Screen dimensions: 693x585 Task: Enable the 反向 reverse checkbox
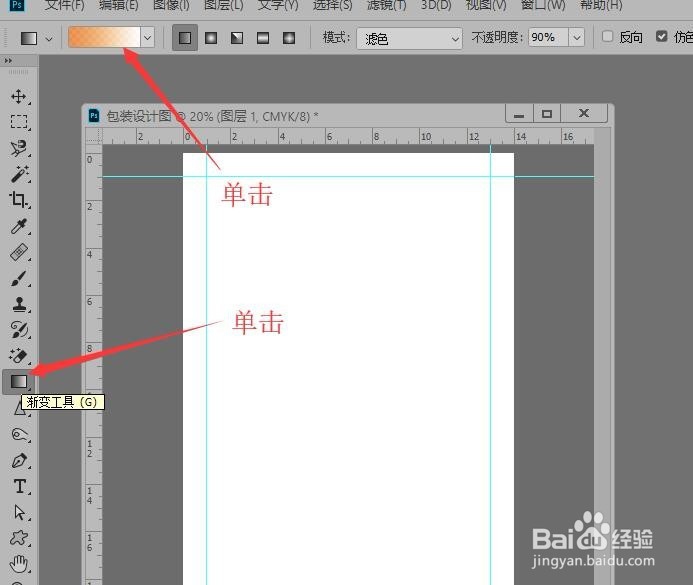point(608,36)
